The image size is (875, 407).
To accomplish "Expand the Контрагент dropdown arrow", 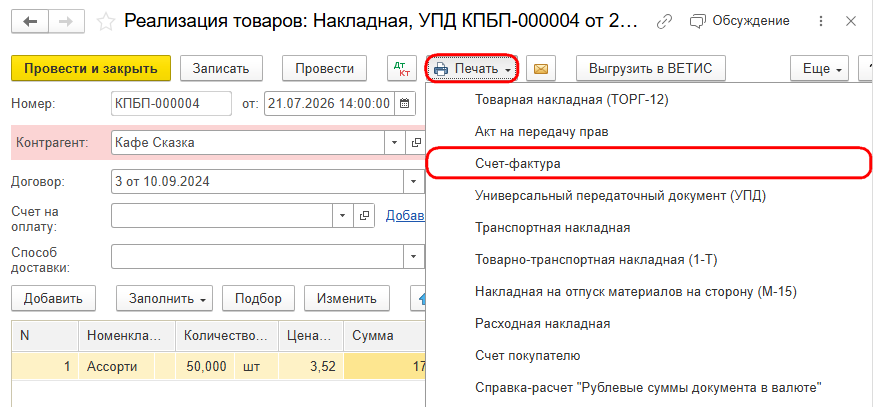I will coord(395,142).
